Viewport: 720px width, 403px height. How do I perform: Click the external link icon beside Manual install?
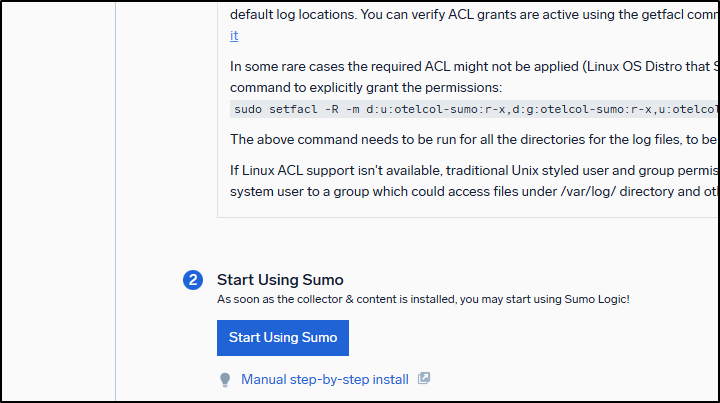tap(424, 379)
